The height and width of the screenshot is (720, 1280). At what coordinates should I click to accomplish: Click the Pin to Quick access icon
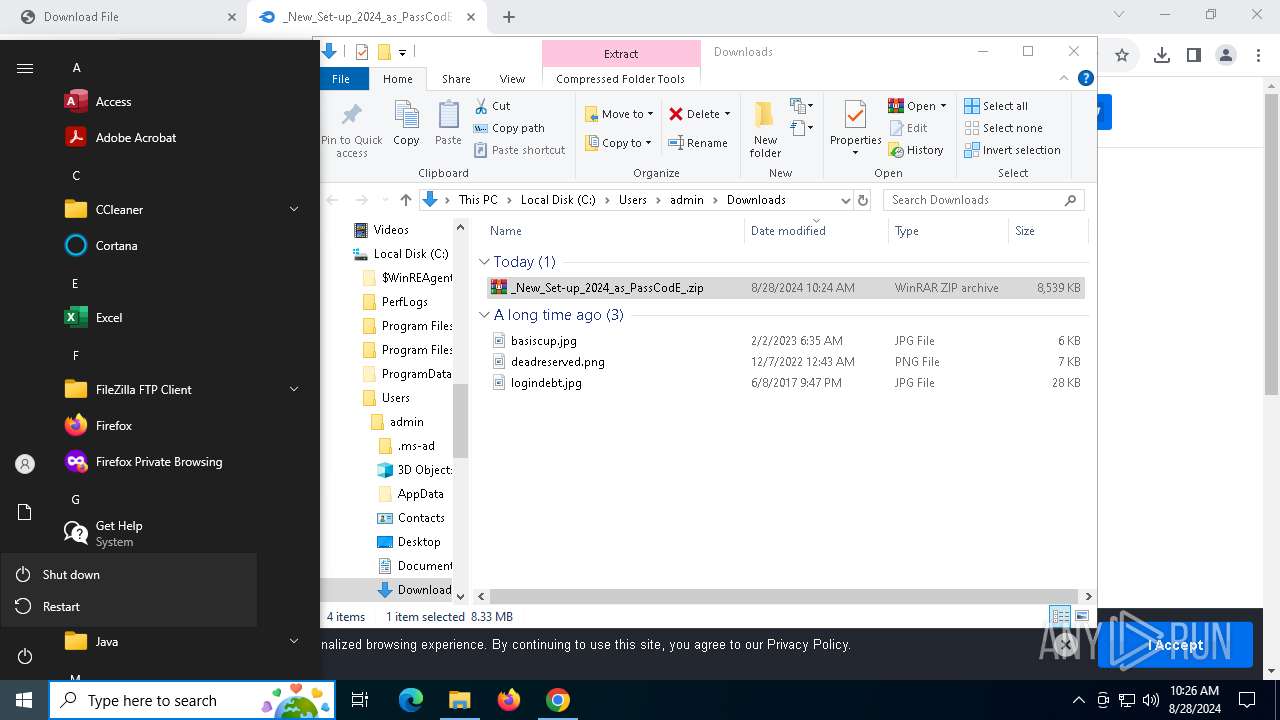click(352, 129)
